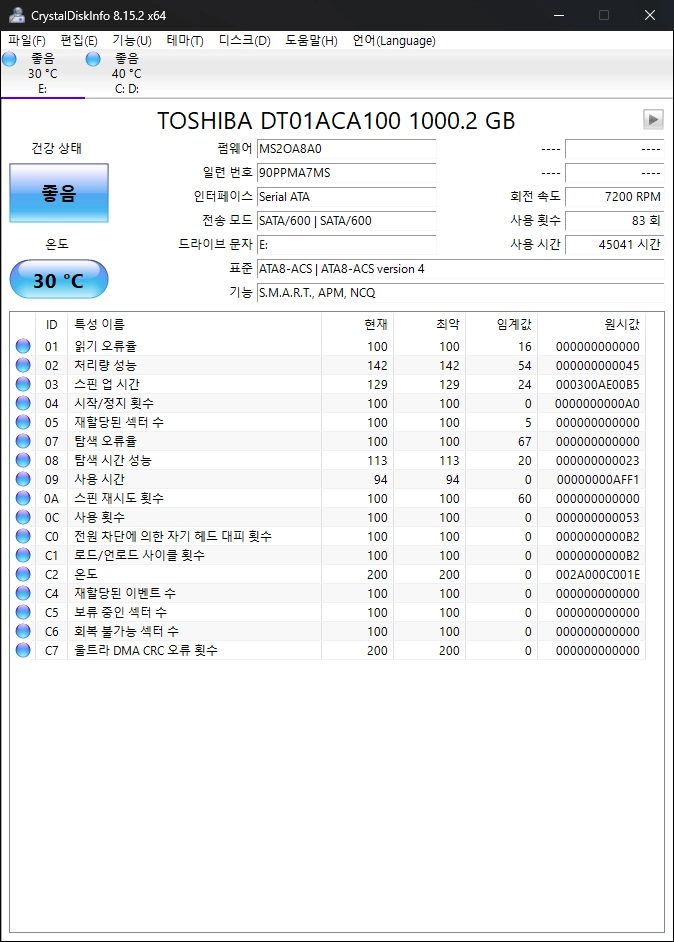Viewport: 674px width, 942px height.
Task: Select the C: D: disk tab at 40 °C
Action: 127,73
